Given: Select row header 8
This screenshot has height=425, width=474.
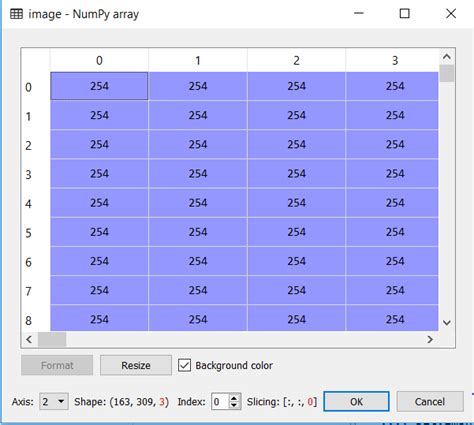Looking at the screenshot, I should (x=29, y=320).
